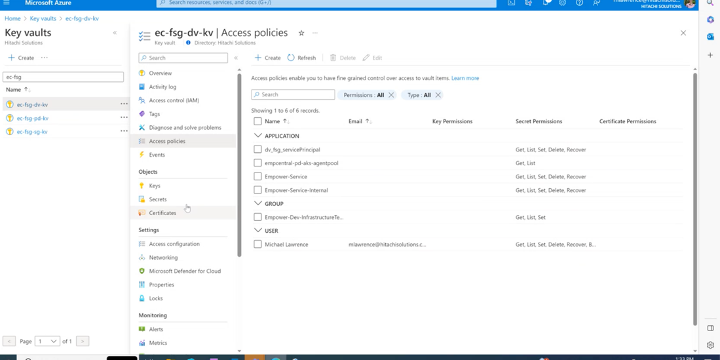Open the page number dropdown
The width and height of the screenshot is (720, 360).
(x=47, y=341)
